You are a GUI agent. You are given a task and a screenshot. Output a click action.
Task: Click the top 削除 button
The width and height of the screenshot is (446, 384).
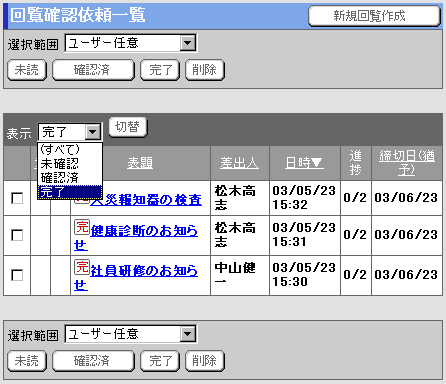point(205,70)
